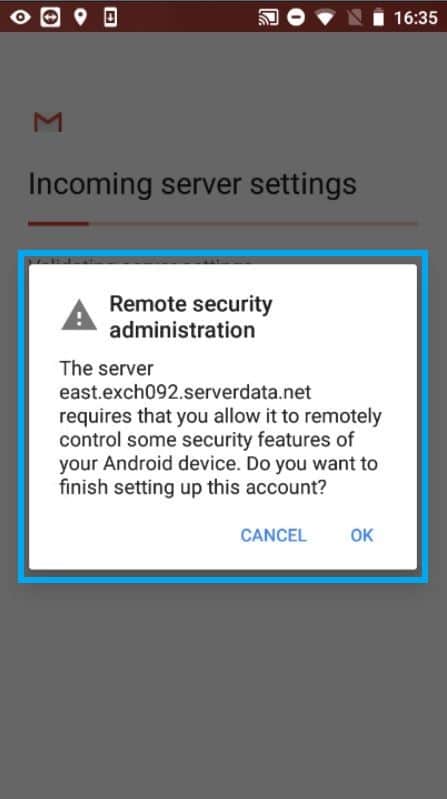Tap the location pin status icon

pyautogui.click(x=80, y=17)
